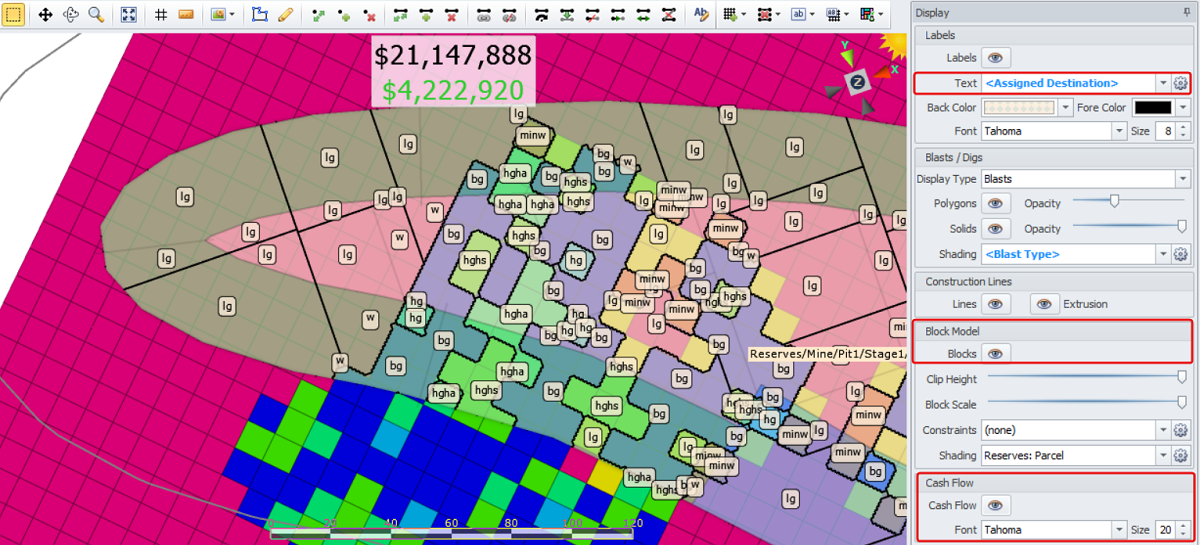Click the Cash Flow Size 20 field

pyautogui.click(x=1165, y=529)
